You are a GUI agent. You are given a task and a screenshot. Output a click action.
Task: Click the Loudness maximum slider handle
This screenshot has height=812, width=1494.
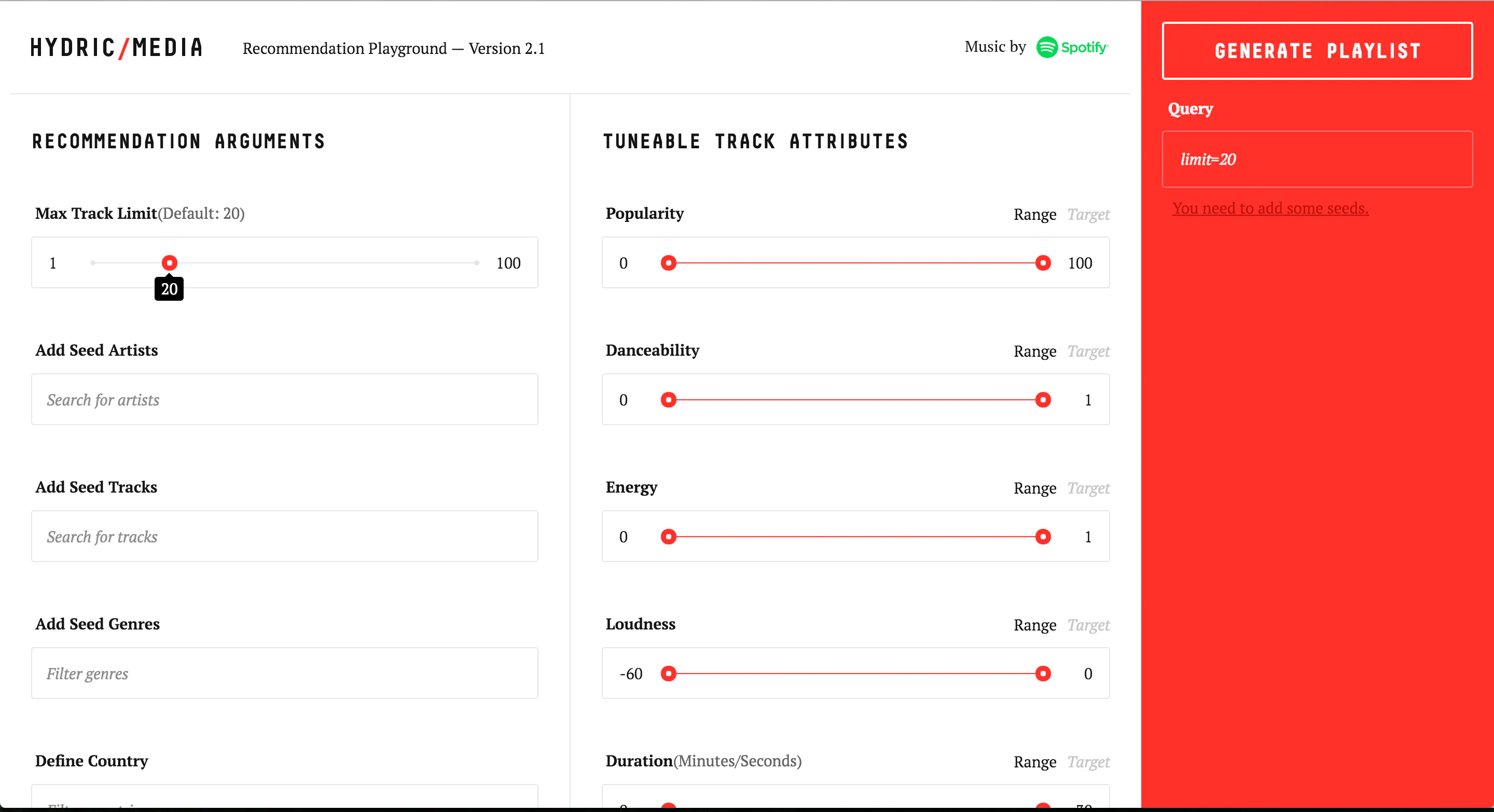pos(1043,674)
